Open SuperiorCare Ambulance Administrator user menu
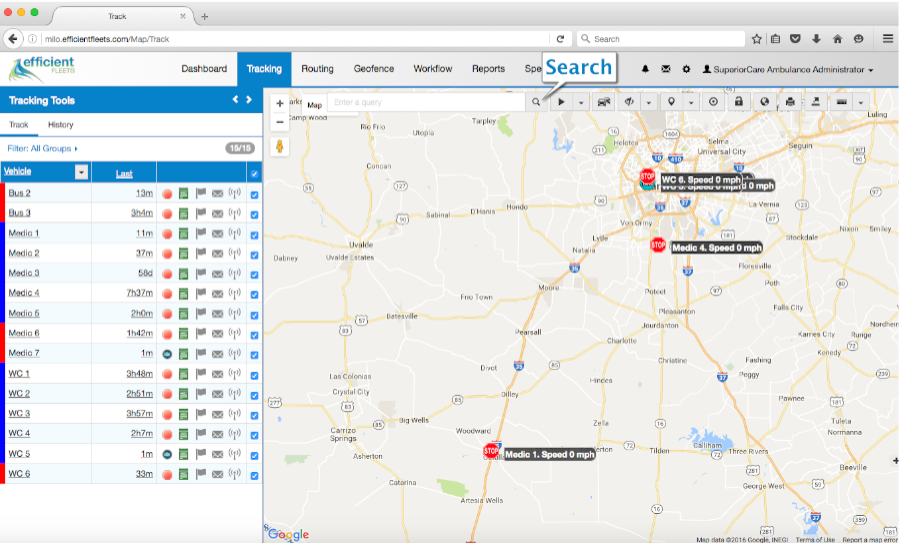Image resolution: width=900 pixels, height=543 pixels. point(788,69)
